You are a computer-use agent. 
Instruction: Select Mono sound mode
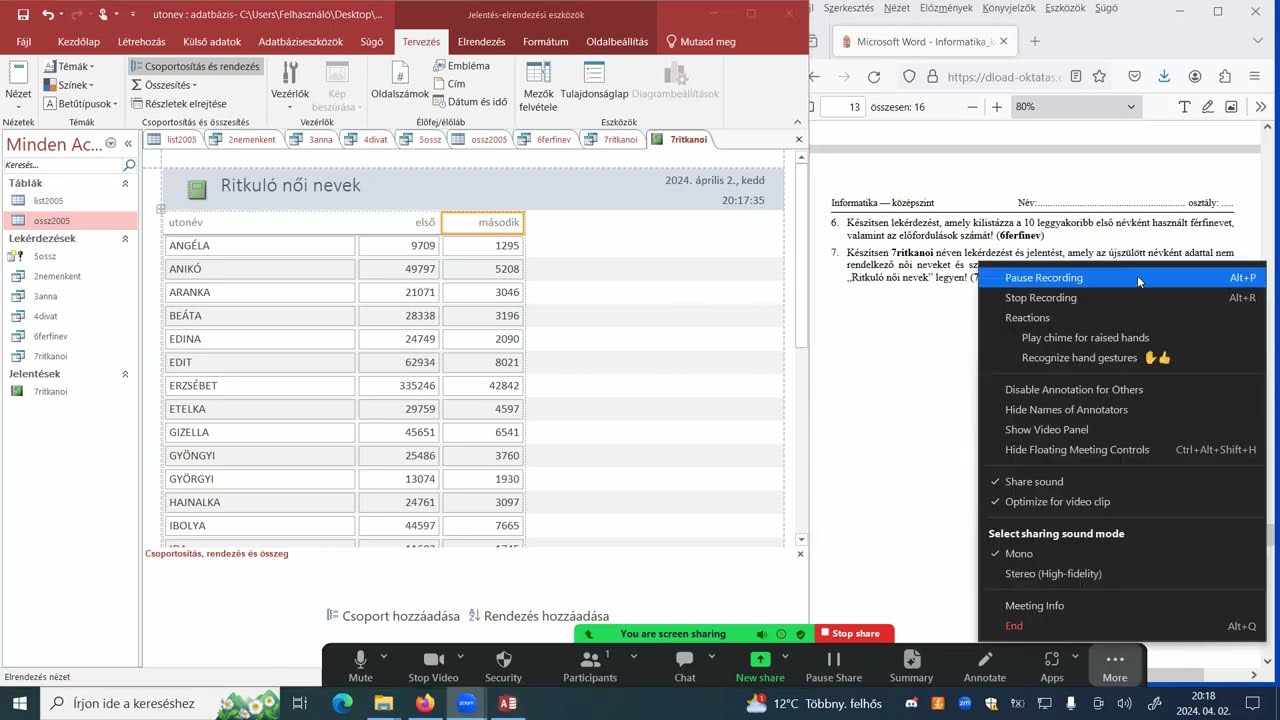click(x=1019, y=554)
